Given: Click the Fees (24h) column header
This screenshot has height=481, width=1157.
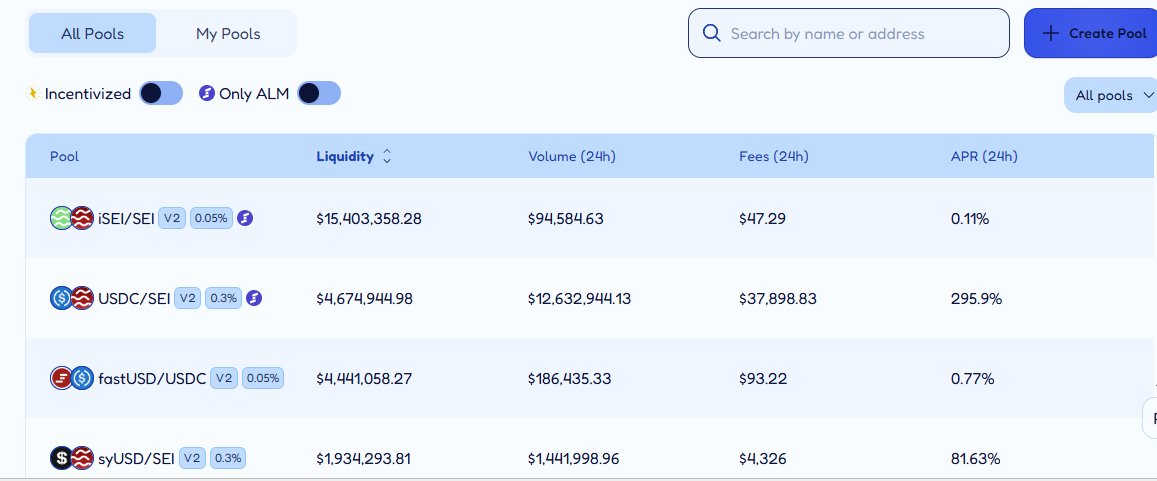Looking at the screenshot, I should (774, 156).
